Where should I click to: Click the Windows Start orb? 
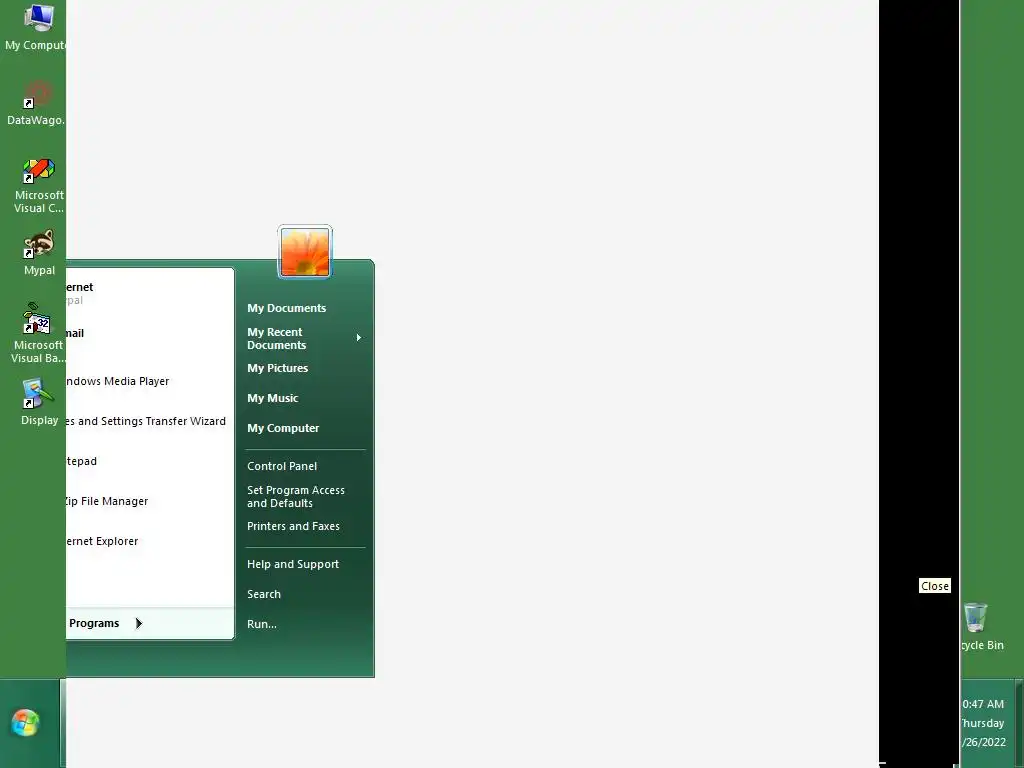click(x=25, y=723)
